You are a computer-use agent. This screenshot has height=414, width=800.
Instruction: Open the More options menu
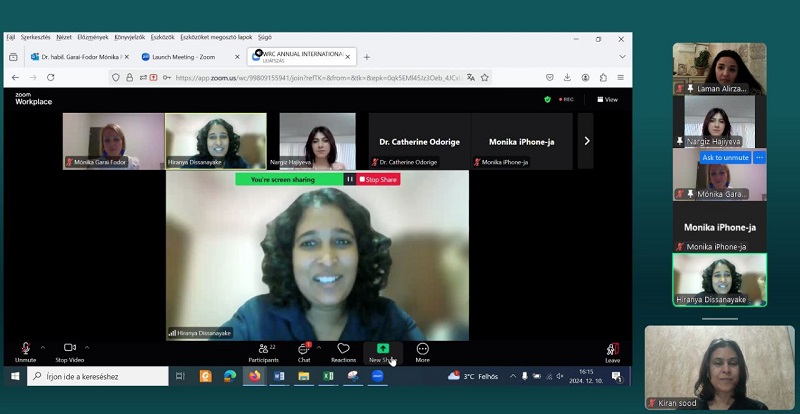422,352
